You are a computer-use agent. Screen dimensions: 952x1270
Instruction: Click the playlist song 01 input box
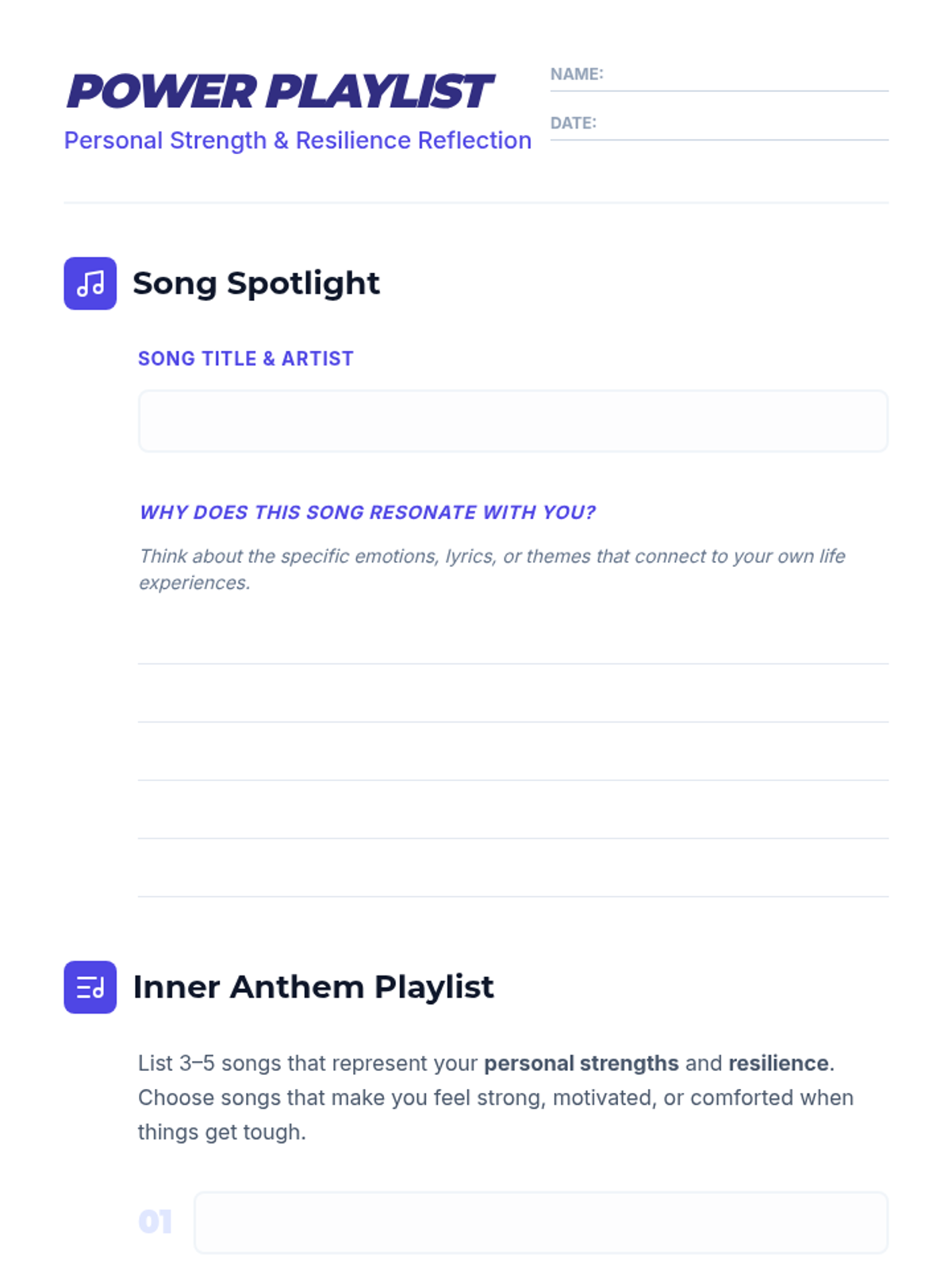pos(540,1222)
